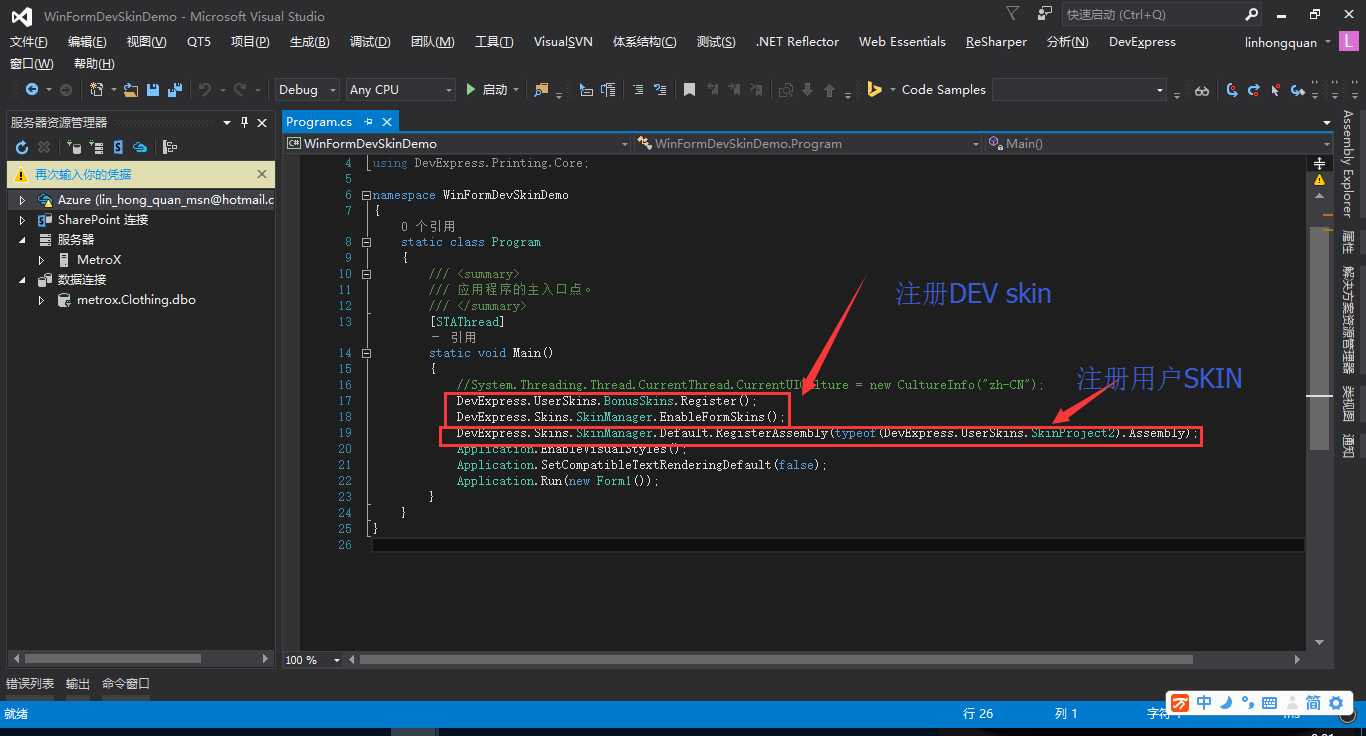This screenshot has height=736, width=1366.
Task: Click SharePoint connection icon in Server Explorer
Action: pos(118,147)
